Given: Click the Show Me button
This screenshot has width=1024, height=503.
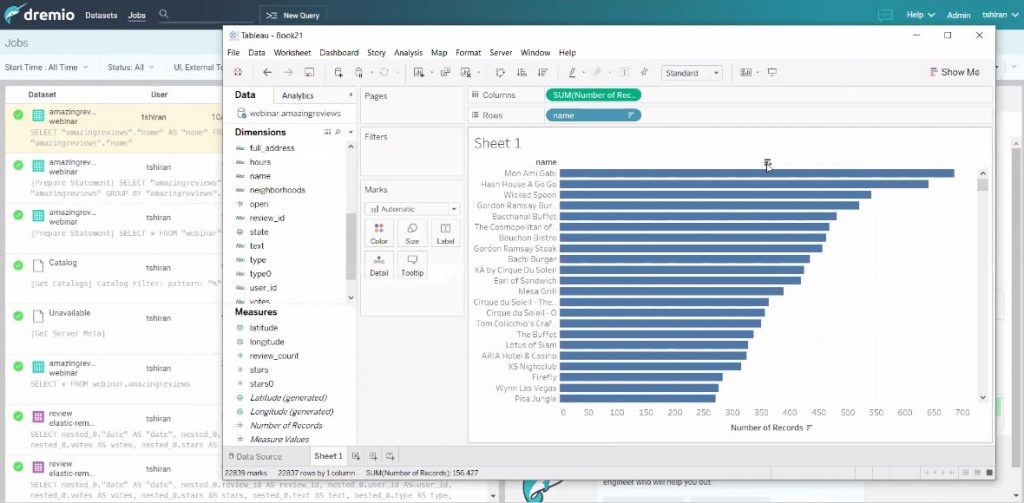Looking at the screenshot, I should (954, 72).
